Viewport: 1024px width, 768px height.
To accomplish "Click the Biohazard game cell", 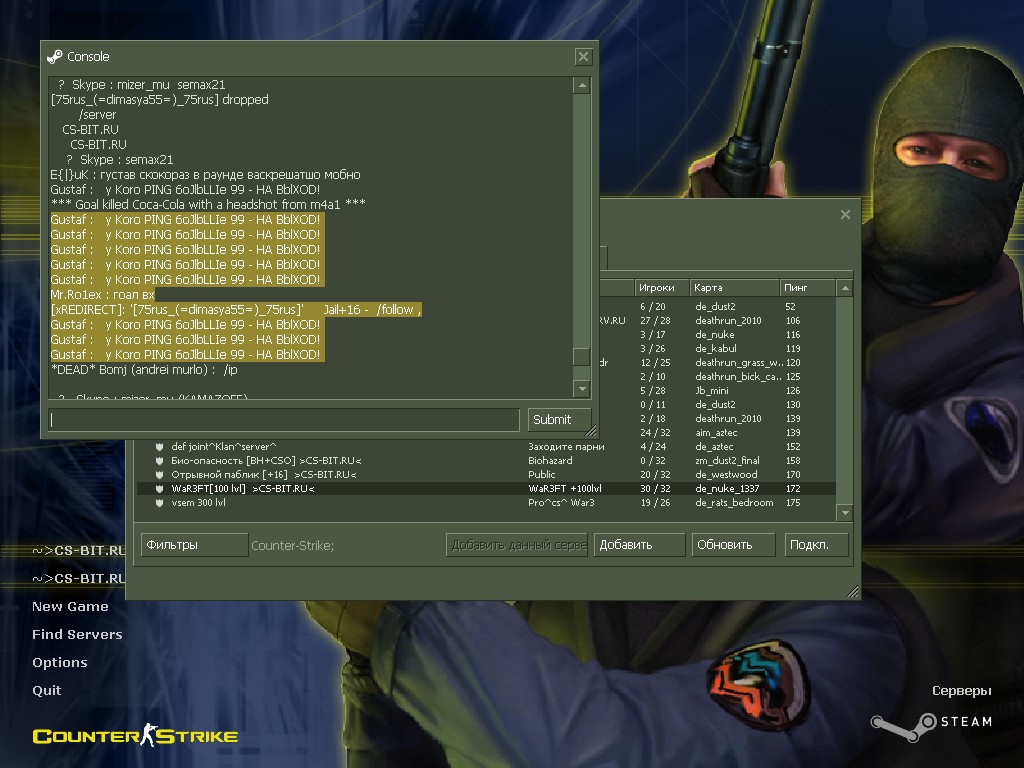I will point(551,460).
